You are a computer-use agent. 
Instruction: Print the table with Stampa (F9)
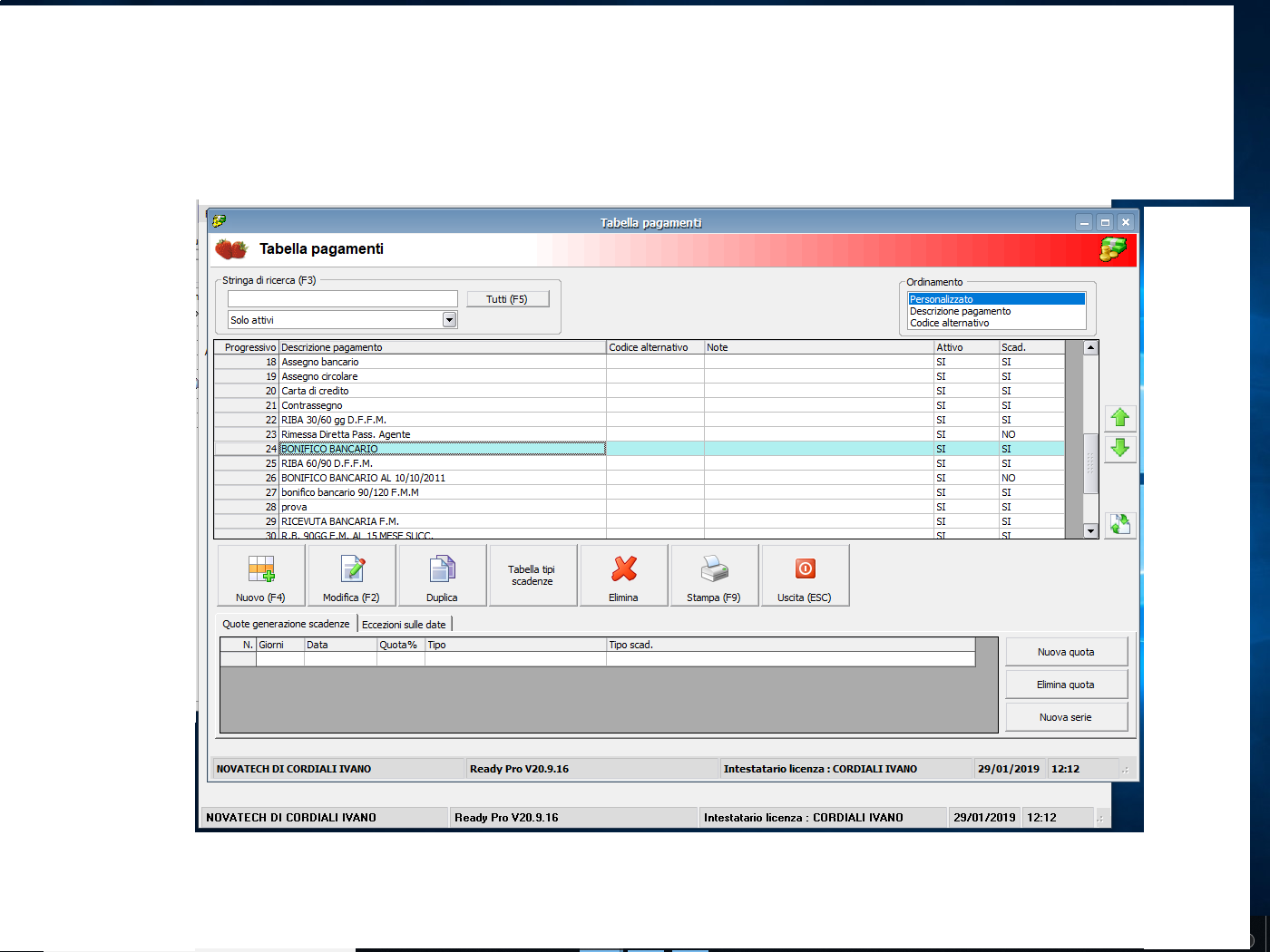715,576
